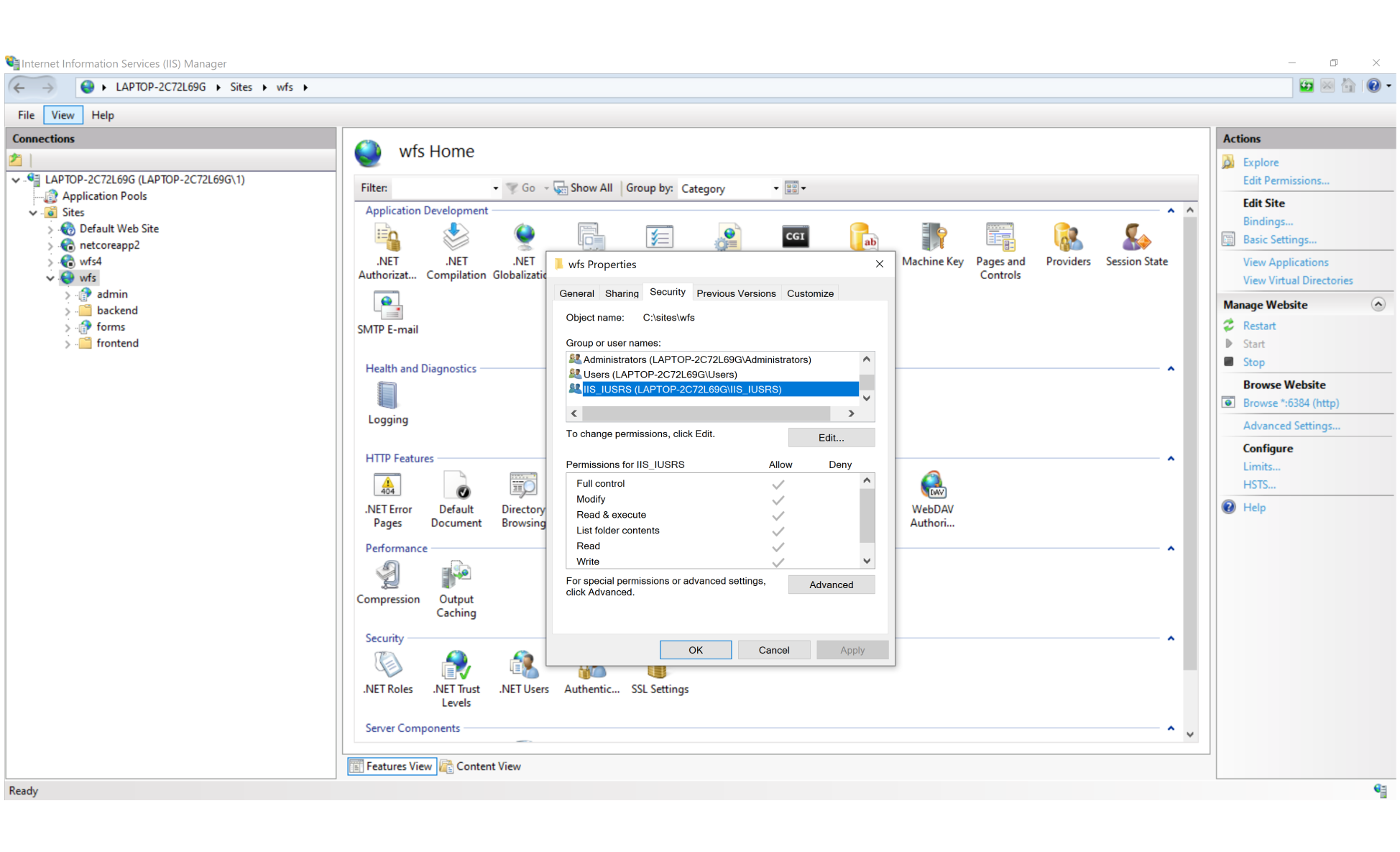The width and height of the screenshot is (1400, 852).
Task: Open the Help menu
Action: [x=102, y=115]
